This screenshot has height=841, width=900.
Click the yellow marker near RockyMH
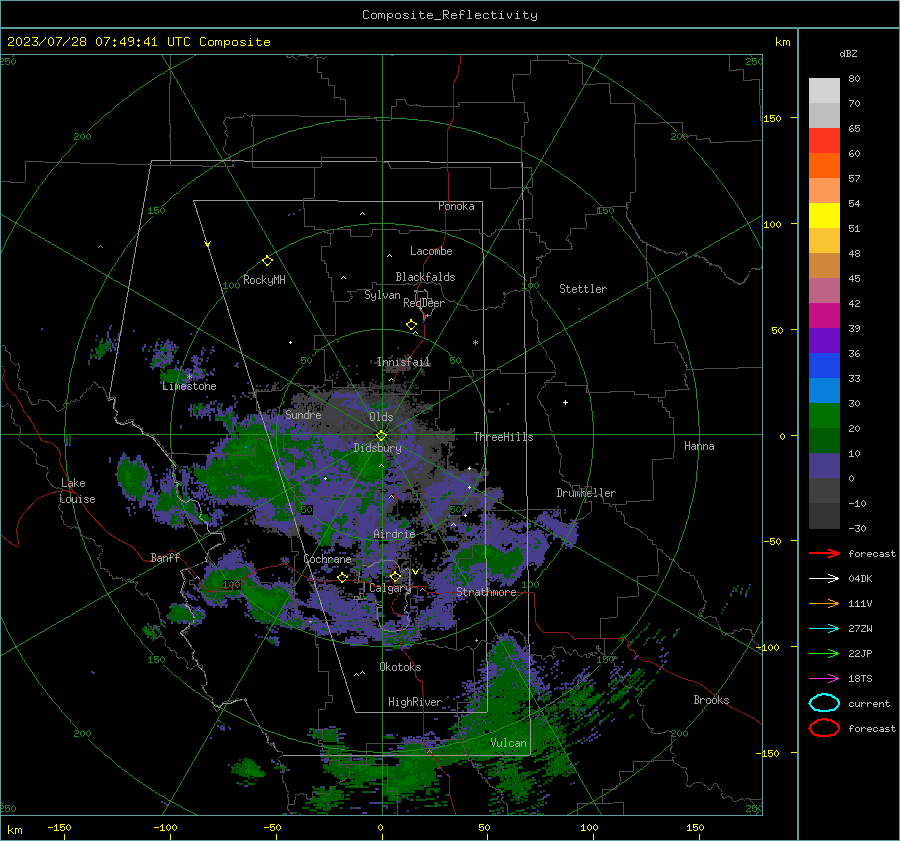(267, 261)
